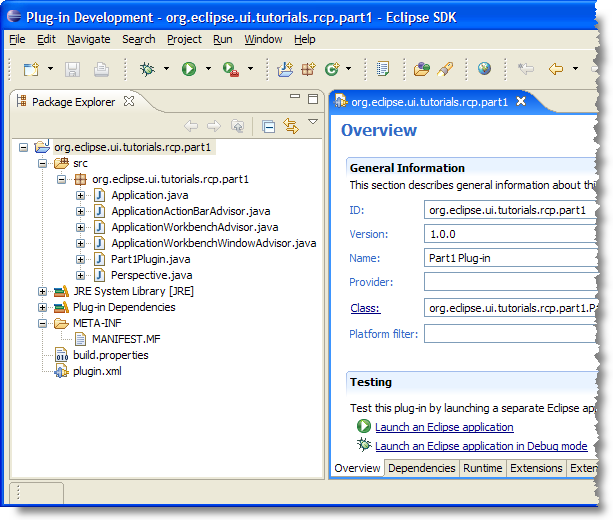Toggle Link with Editor in Package Explorer

point(291,125)
